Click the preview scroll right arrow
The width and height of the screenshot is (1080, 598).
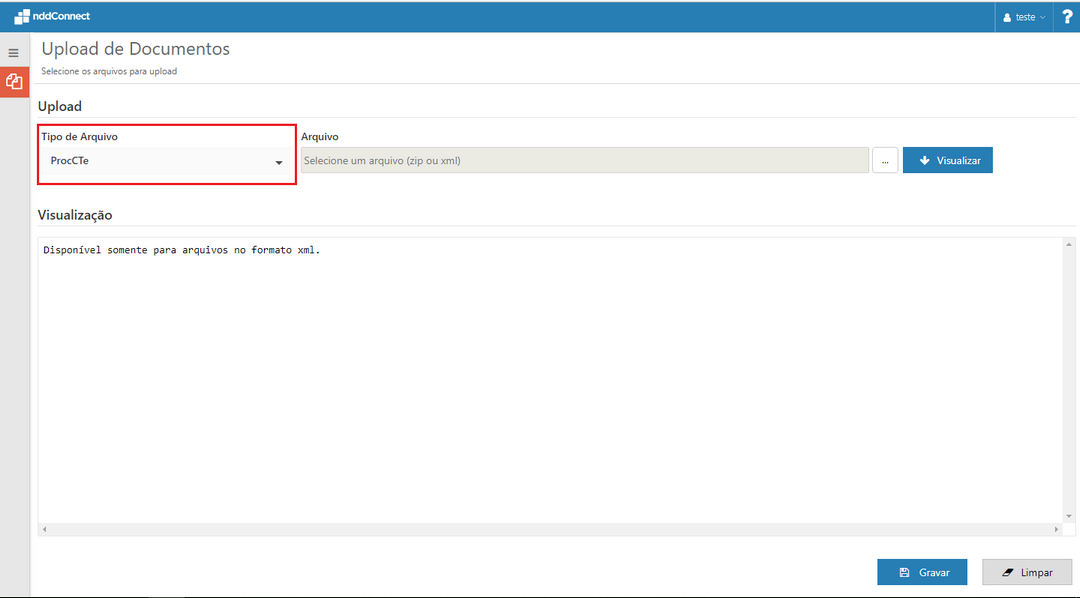1057,529
